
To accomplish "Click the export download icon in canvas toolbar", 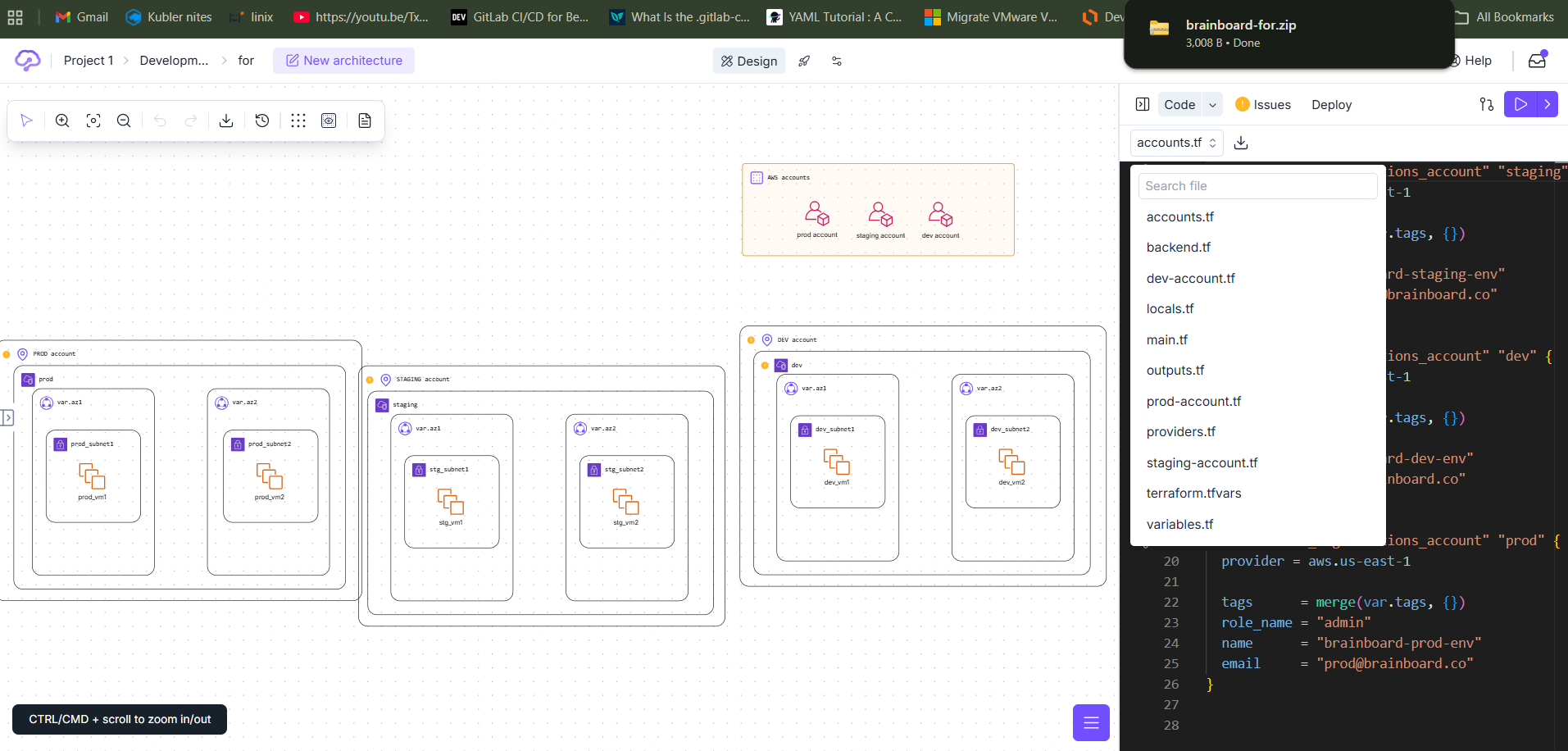I will [x=226, y=121].
